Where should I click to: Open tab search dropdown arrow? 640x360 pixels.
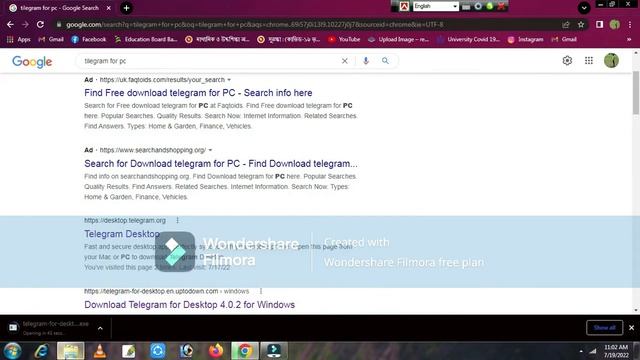[x=584, y=8]
